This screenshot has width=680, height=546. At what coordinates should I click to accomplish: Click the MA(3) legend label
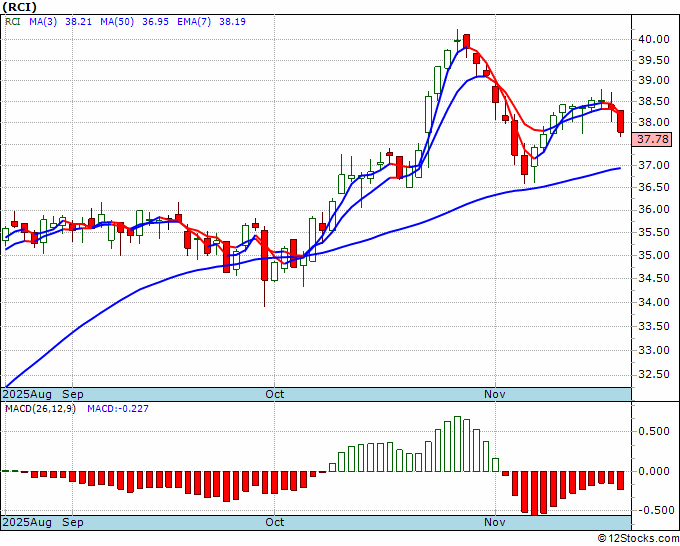43,21
